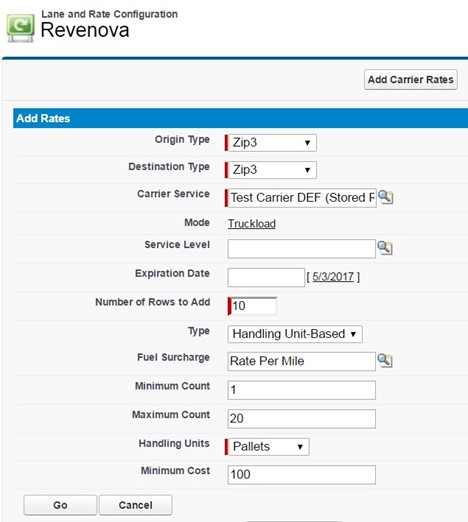Click the Go button
The width and height of the screenshot is (468, 522).
coord(60,505)
